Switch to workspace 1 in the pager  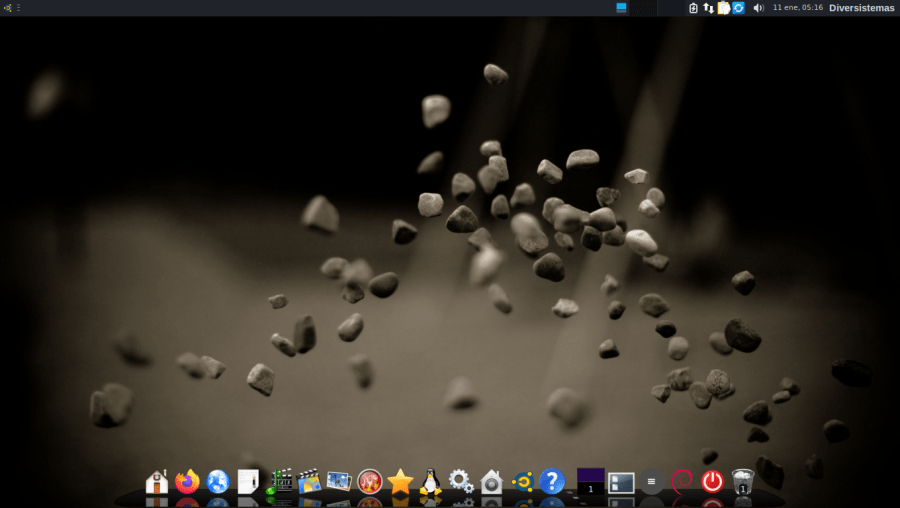591,482
